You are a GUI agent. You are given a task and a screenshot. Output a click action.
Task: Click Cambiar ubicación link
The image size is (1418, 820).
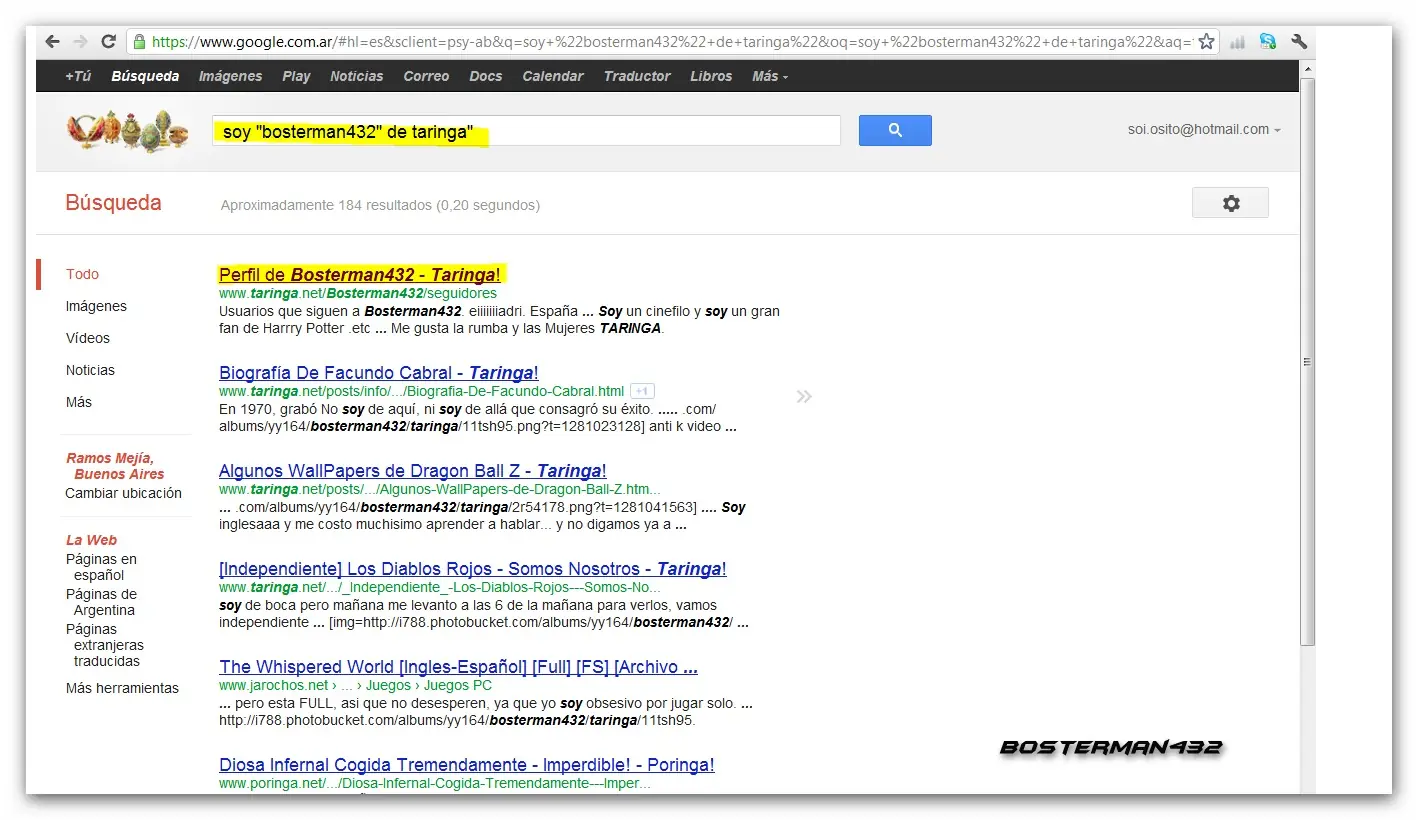click(x=124, y=493)
